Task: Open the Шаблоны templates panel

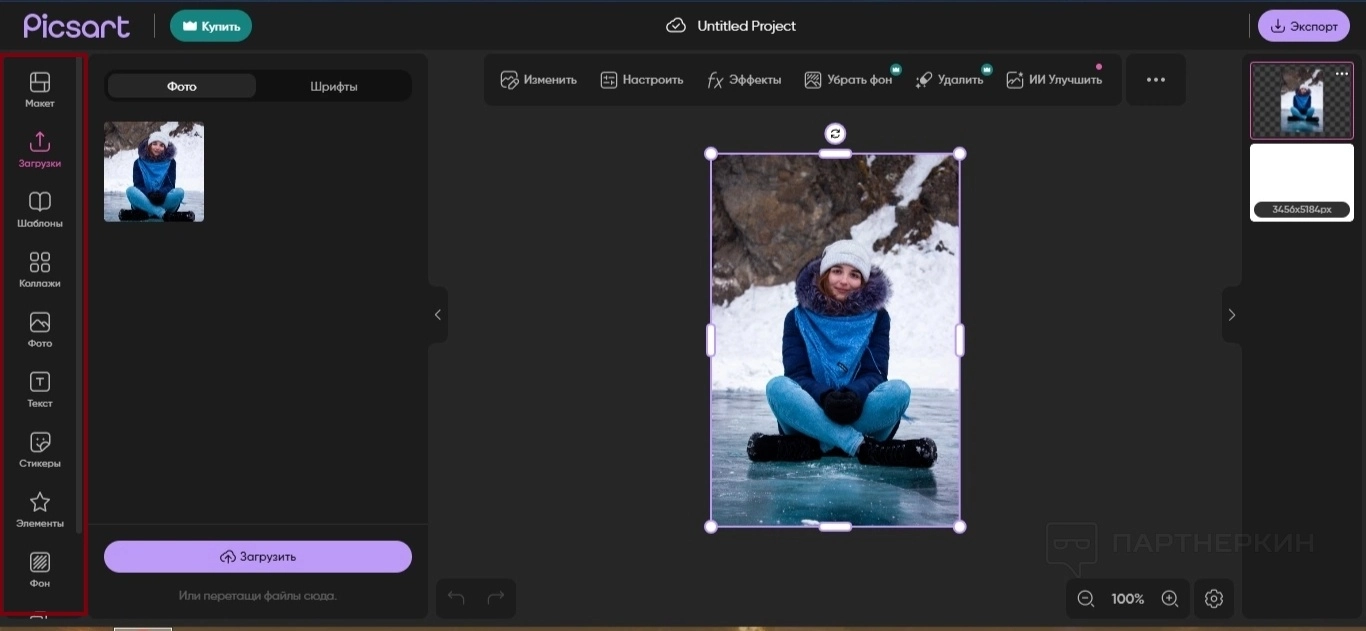Action: click(x=40, y=209)
